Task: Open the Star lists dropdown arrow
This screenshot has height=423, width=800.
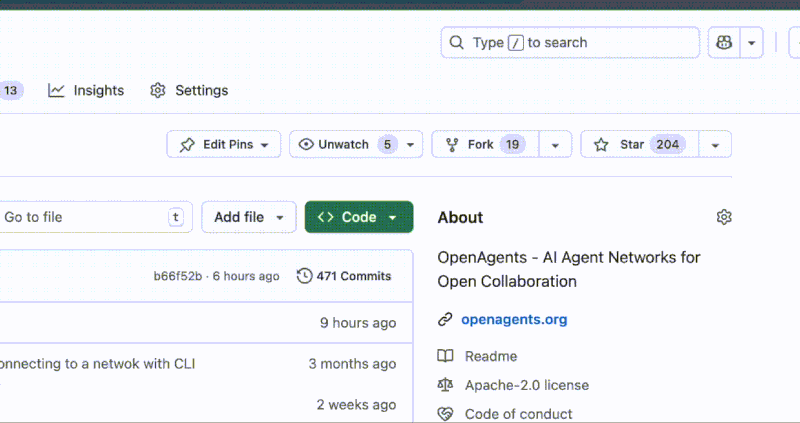Action: [x=715, y=144]
